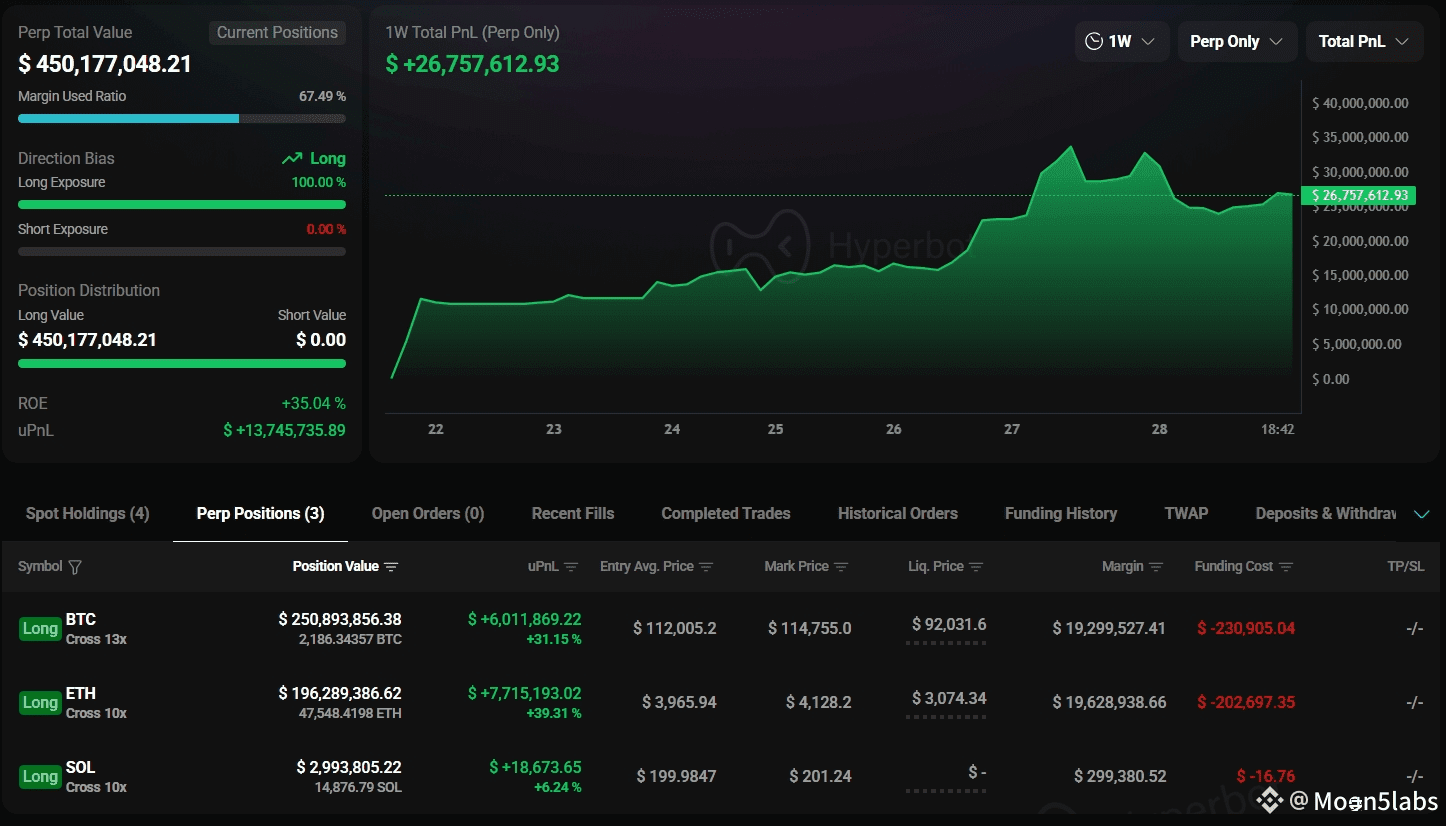The height and width of the screenshot is (826, 1446).
Task: Open the 1W time range dropdown
Action: [1120, 42]
